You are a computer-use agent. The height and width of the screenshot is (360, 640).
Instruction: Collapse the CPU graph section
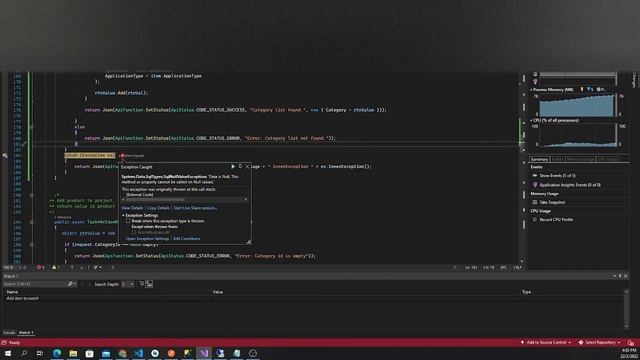coord(531,121)
